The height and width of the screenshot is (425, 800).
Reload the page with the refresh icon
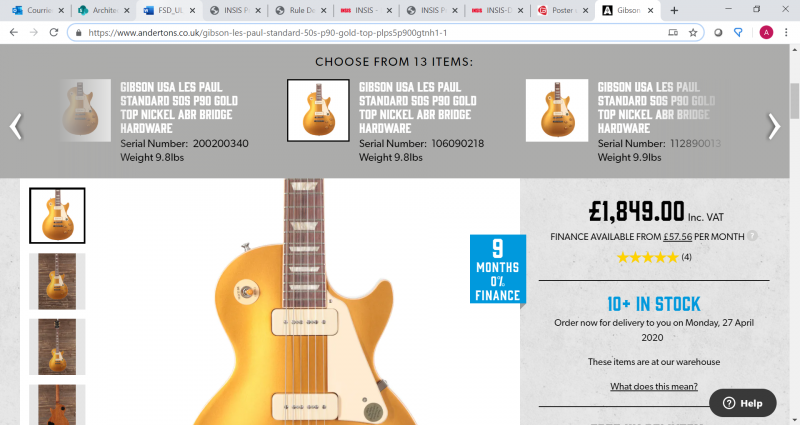54,32
